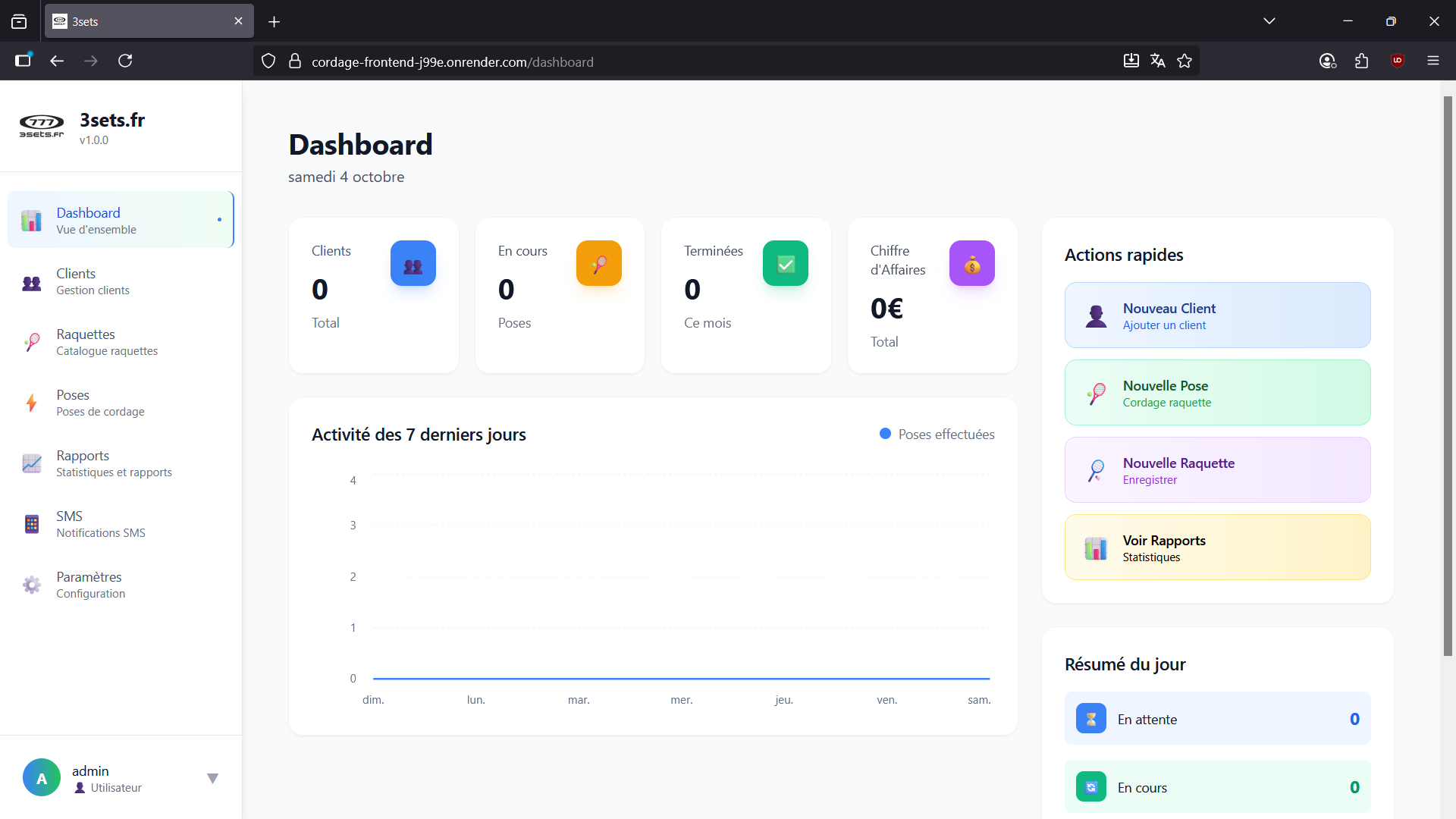Click the Nouvelle Pose quick action
Image resolution: width=1456 pixels, height=819 pixels.
pyautogui.click(x=1217, y=393)
